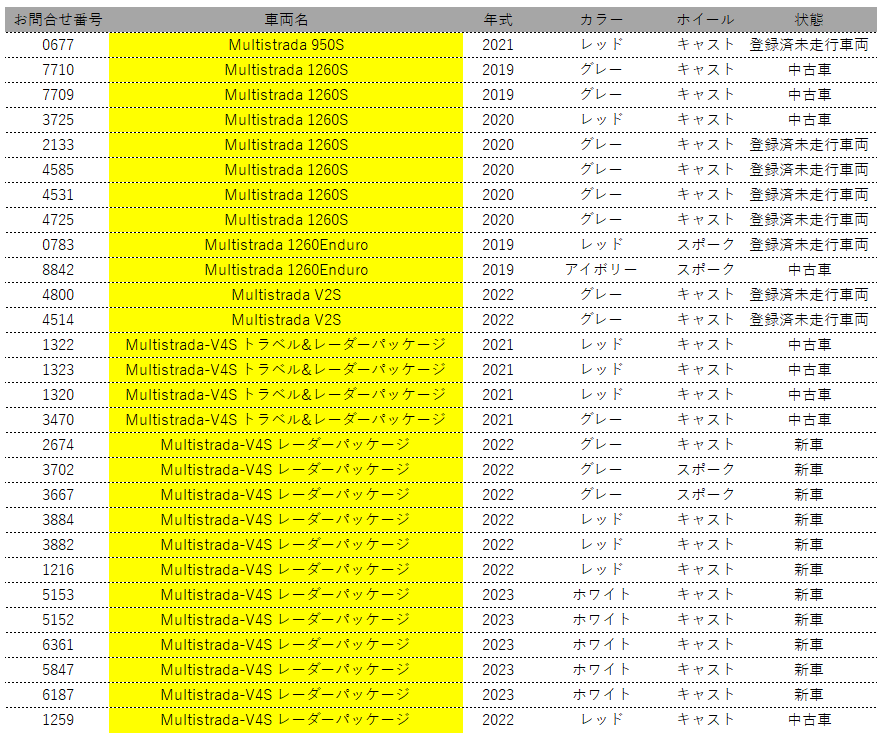Select inquiry number 5153
Screen dimensions: 882x736
(x=58, y=595)
